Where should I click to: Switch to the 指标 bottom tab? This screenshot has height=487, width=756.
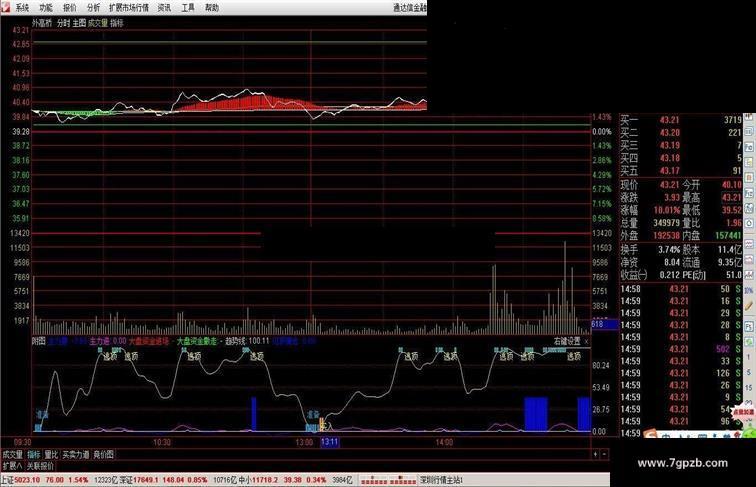(34, 454)
